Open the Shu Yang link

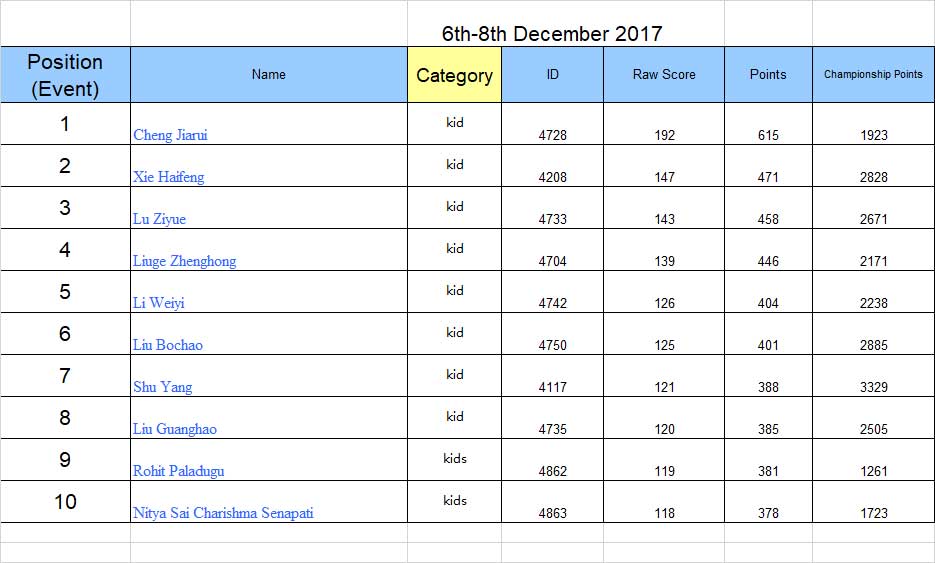click(x=163, y=387)
